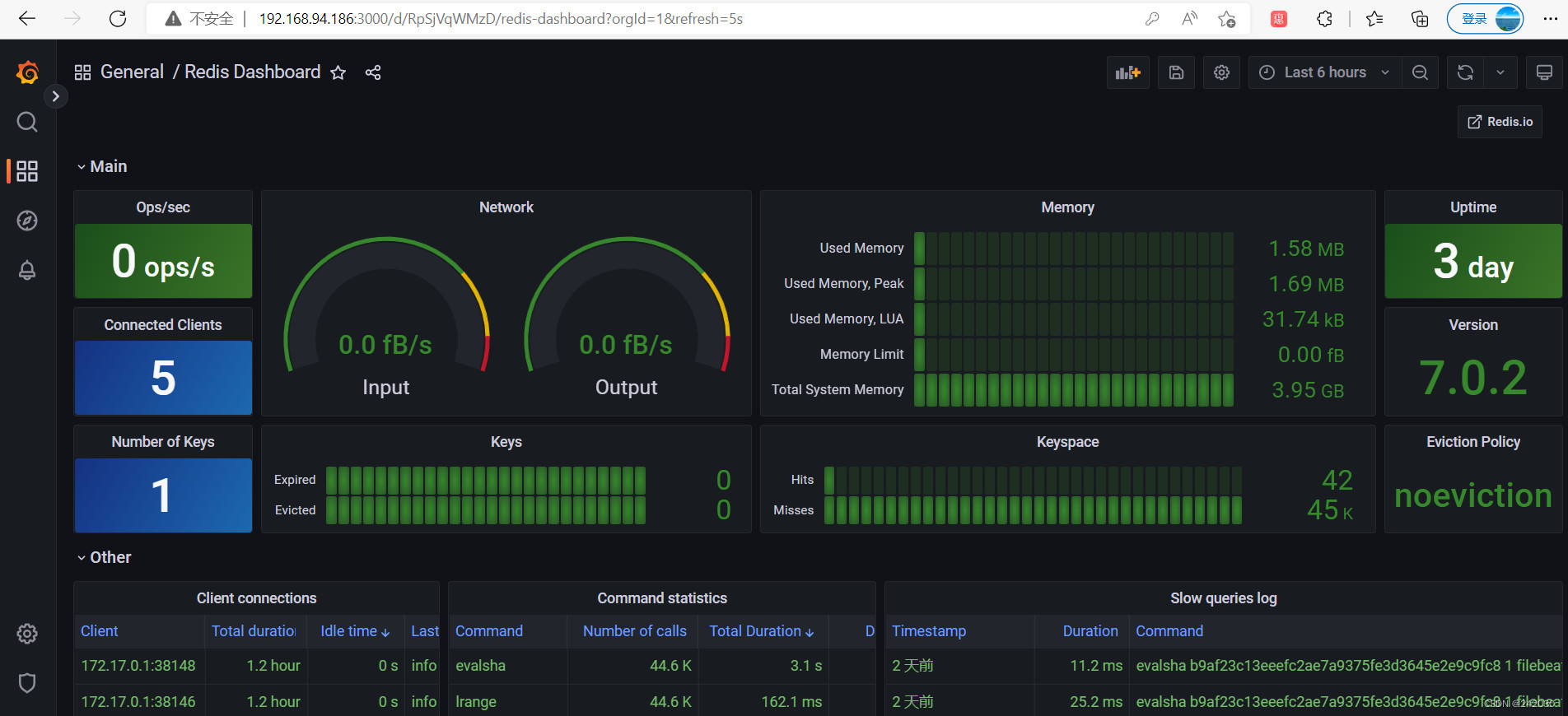
Task: Select the evalsha command cell
Action: point(507,666)
